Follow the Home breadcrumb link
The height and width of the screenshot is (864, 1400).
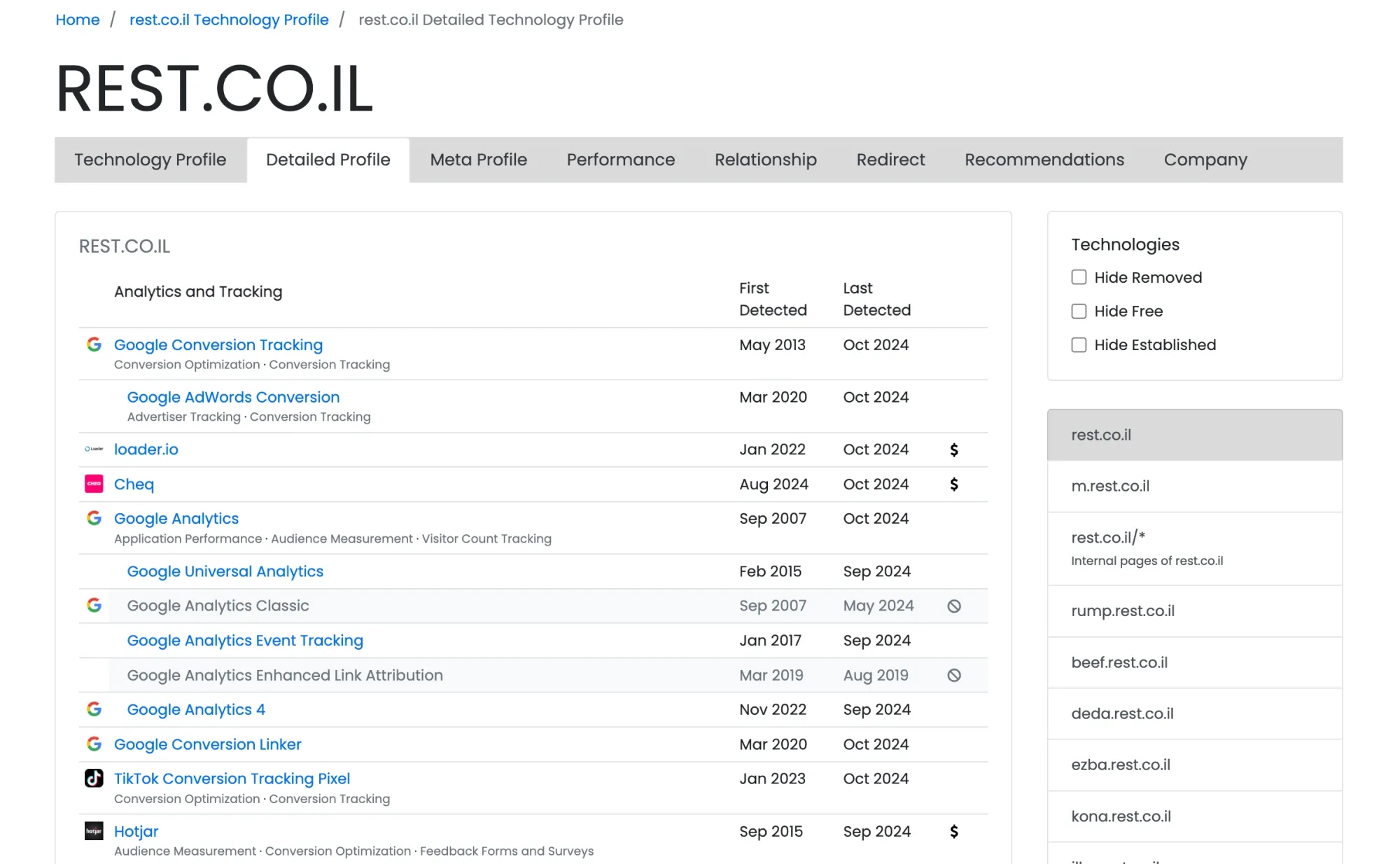click(77, 20)
